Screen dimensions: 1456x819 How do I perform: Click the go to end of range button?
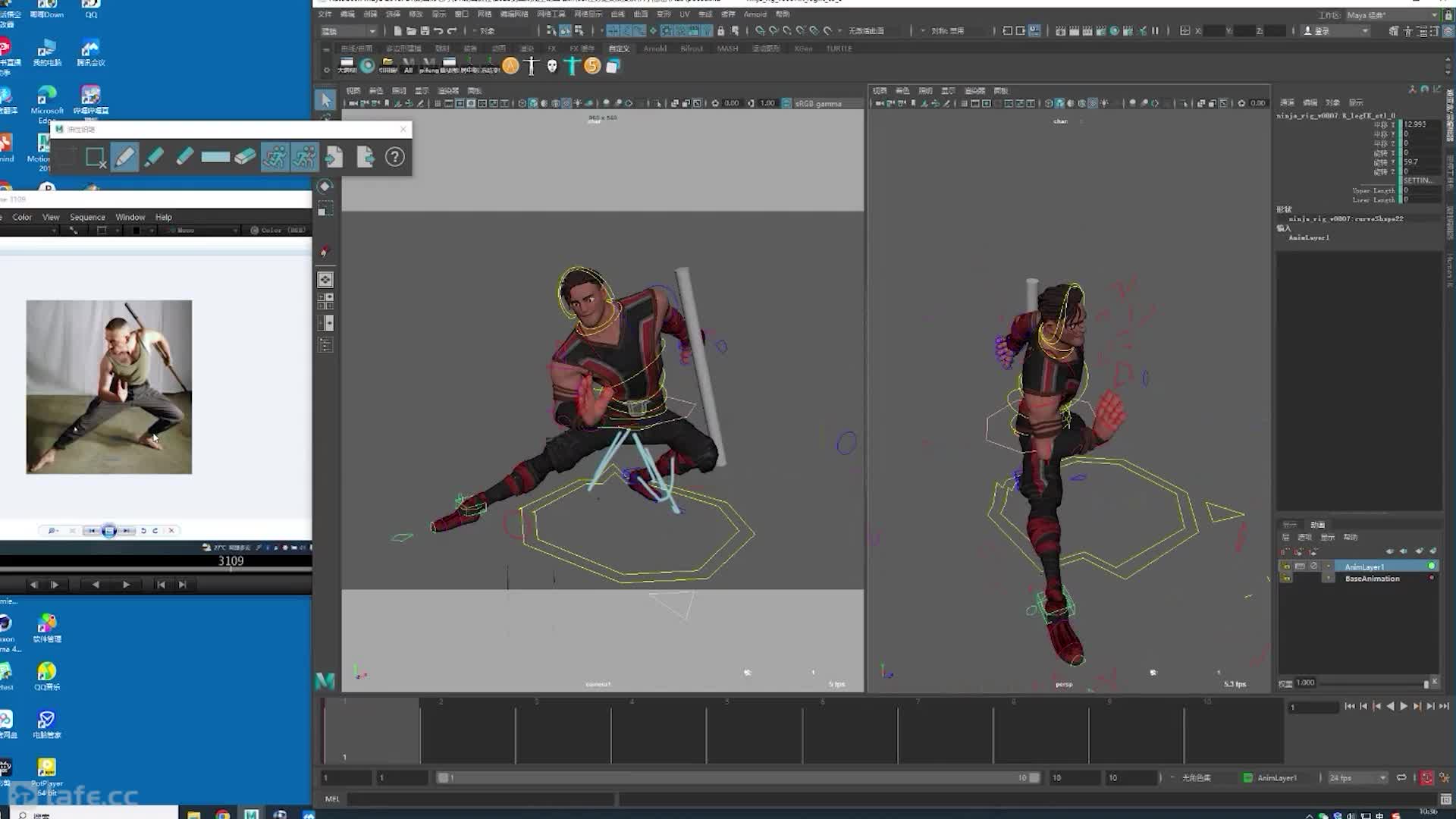pyautogui.click(x=1444, y=706)
